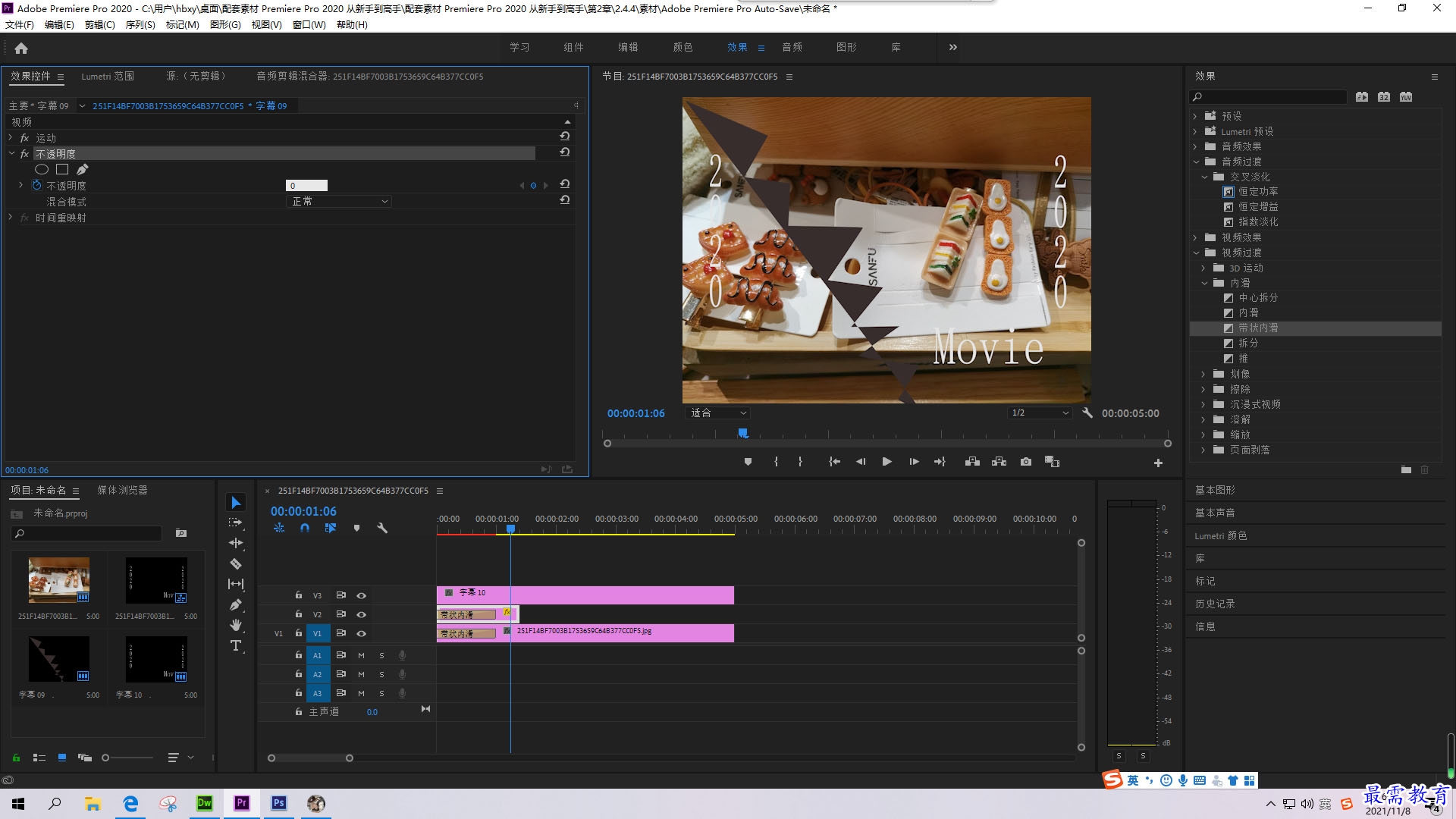
Task: Reset the Motion effect
Action: pos(565,136)
